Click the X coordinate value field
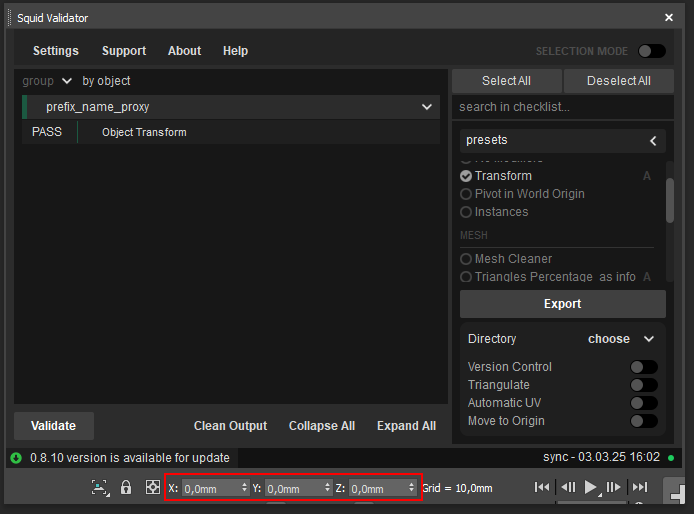Viewport: 694px width, 514px height. [211, 488]
